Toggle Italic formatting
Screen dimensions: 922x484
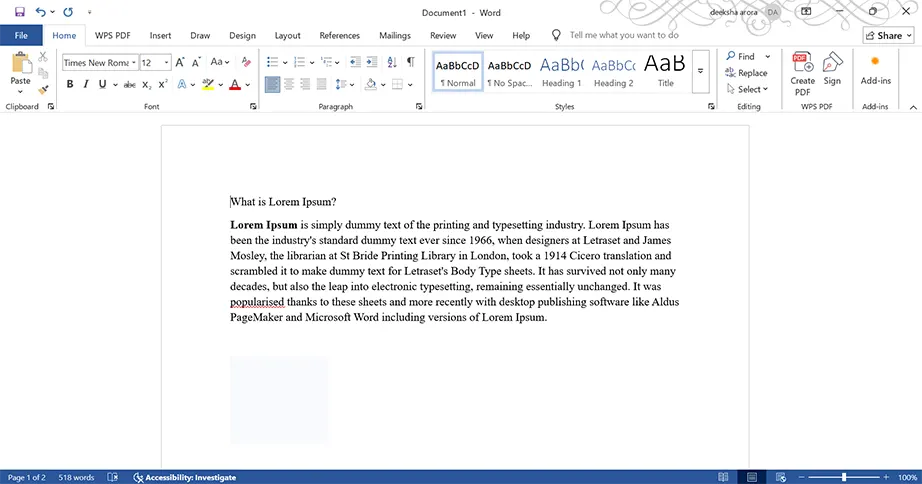point(86,85)
